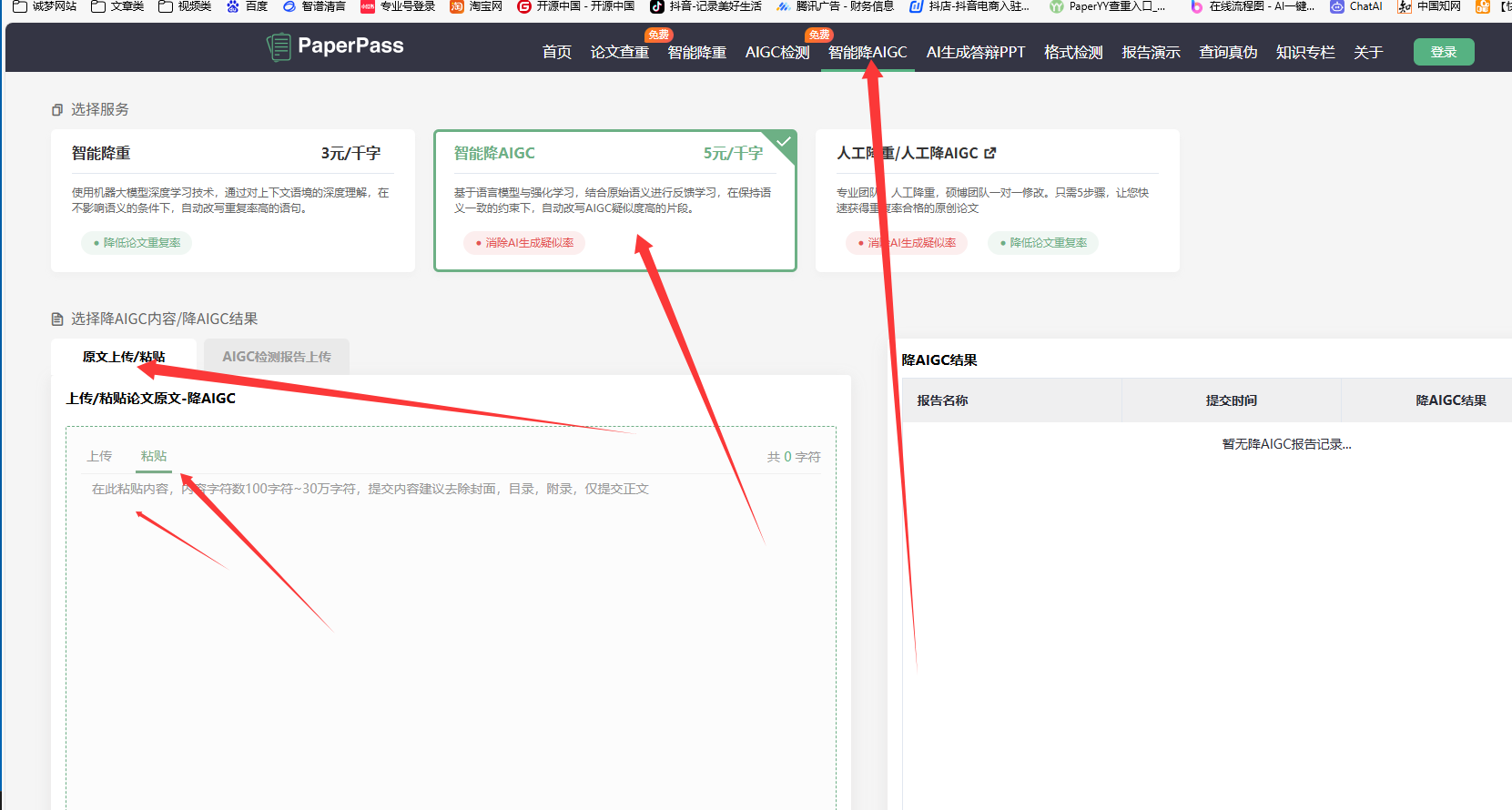Click external link icon beside 人工降AIGC
Viewport: 1512px width, 810px height.
click(990, 153)
